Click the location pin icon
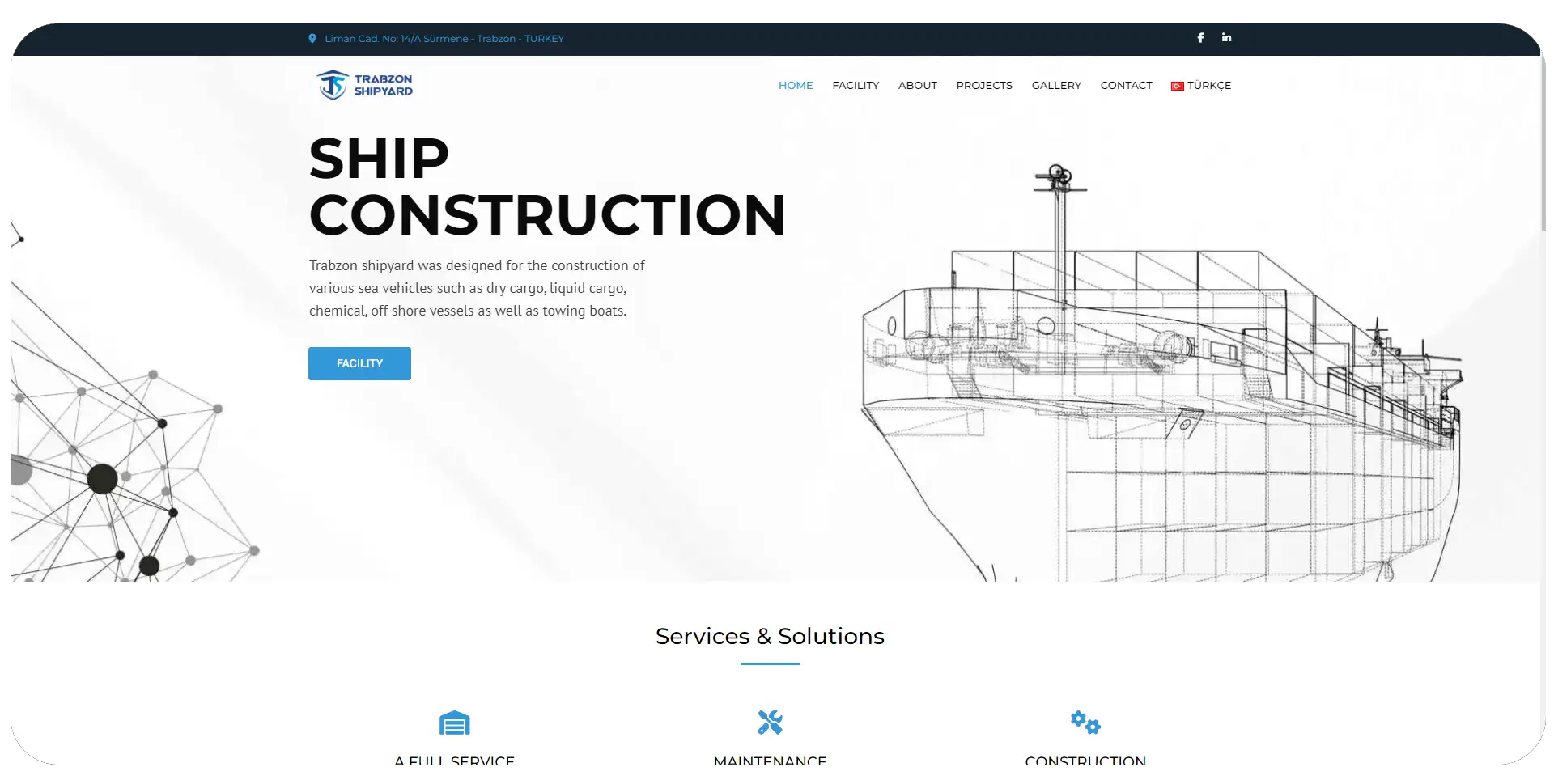This screenshot has width=1554, height=784. [x=312, y=39]
